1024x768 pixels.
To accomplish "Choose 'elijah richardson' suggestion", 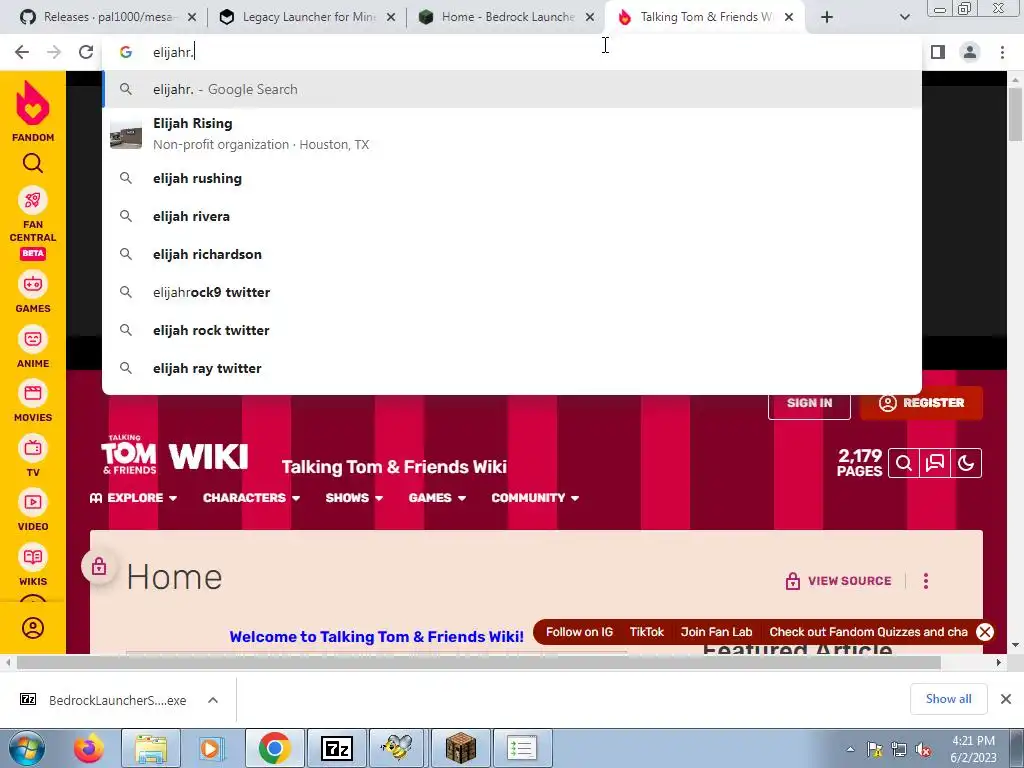I will [x=511, y=254].
